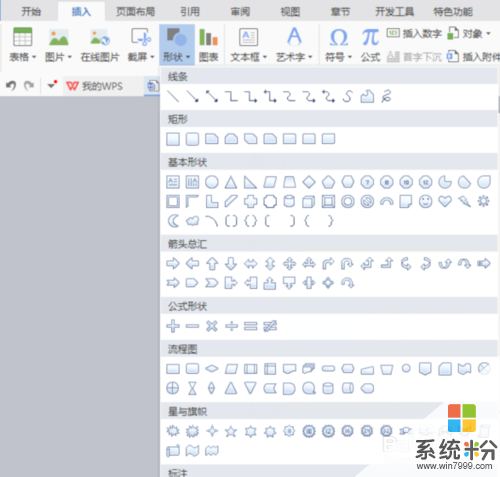Select the oval basic shape
This screenshot has height=477, width=500.
(212, 182)
